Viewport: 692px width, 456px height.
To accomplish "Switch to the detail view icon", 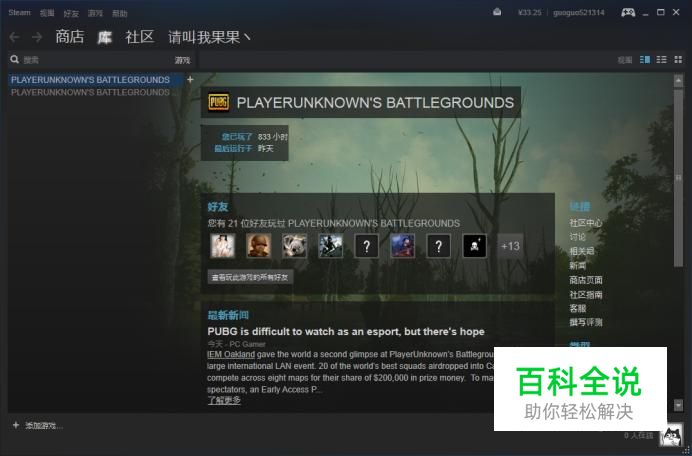I will click(x=645, y=60).
